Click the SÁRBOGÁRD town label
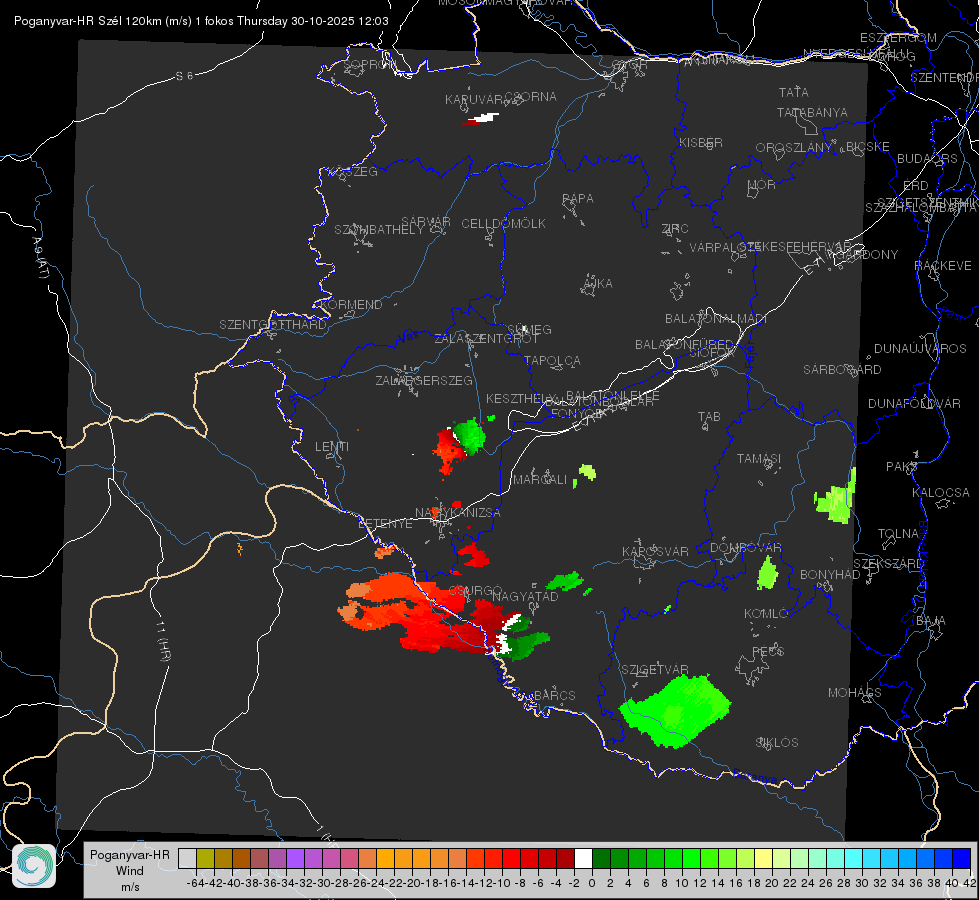 point(842,370)
